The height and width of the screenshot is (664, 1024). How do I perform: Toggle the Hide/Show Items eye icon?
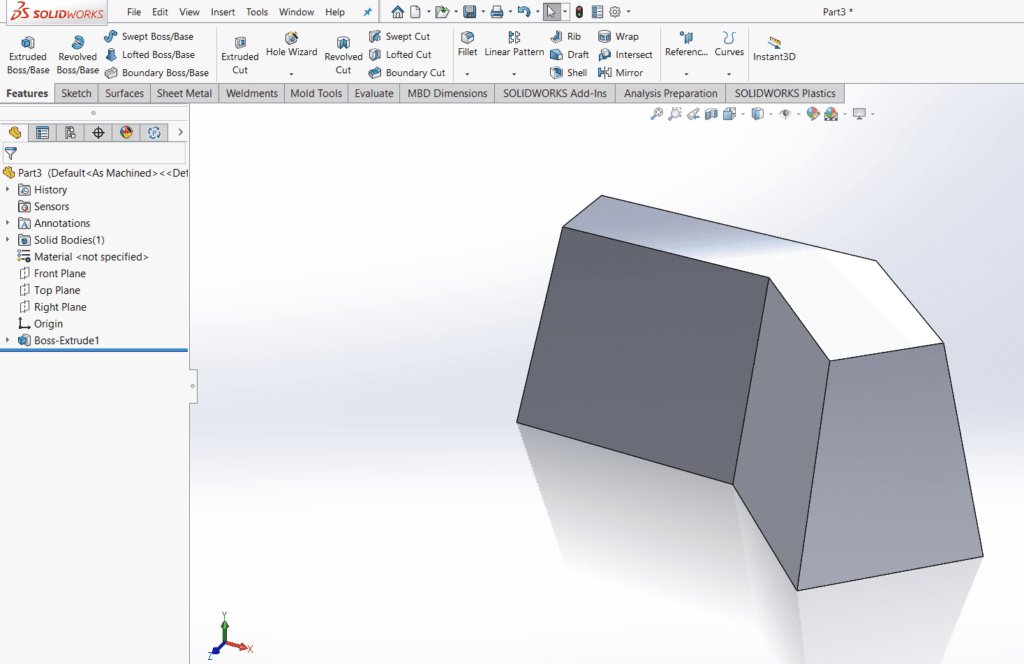coord(785,114)
